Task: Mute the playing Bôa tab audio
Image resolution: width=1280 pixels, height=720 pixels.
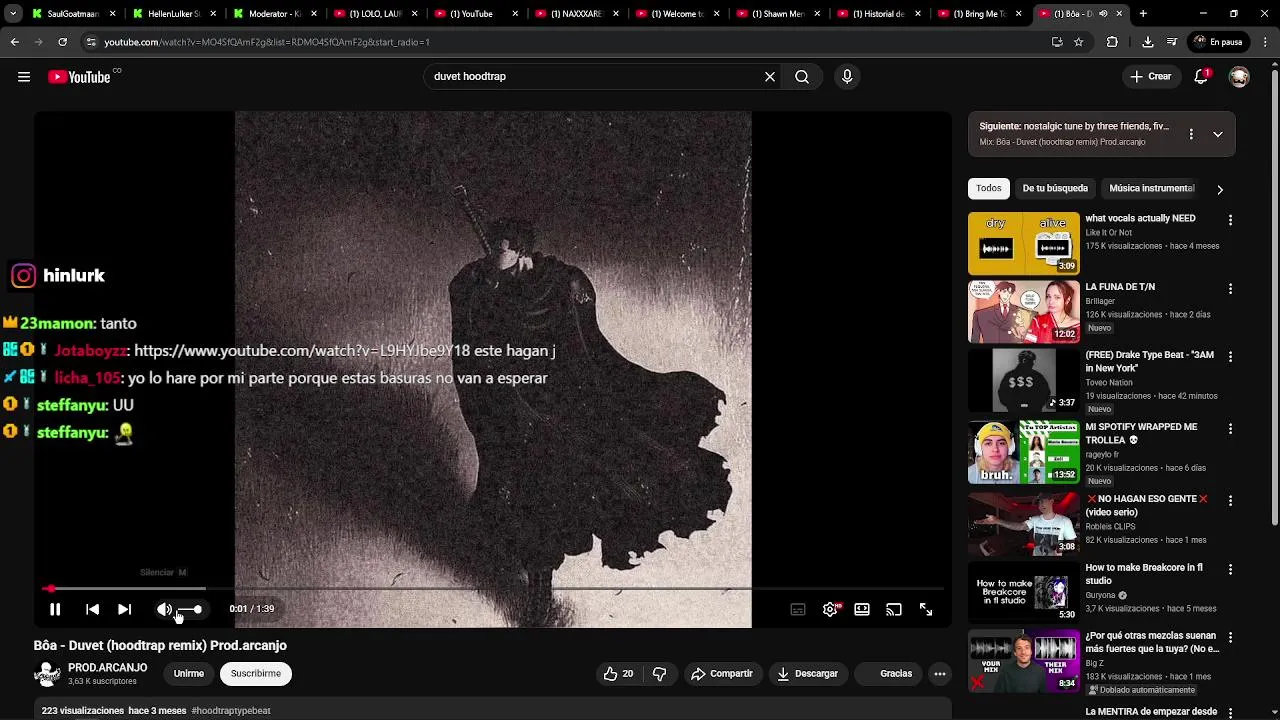Action: click(1103, 14)
